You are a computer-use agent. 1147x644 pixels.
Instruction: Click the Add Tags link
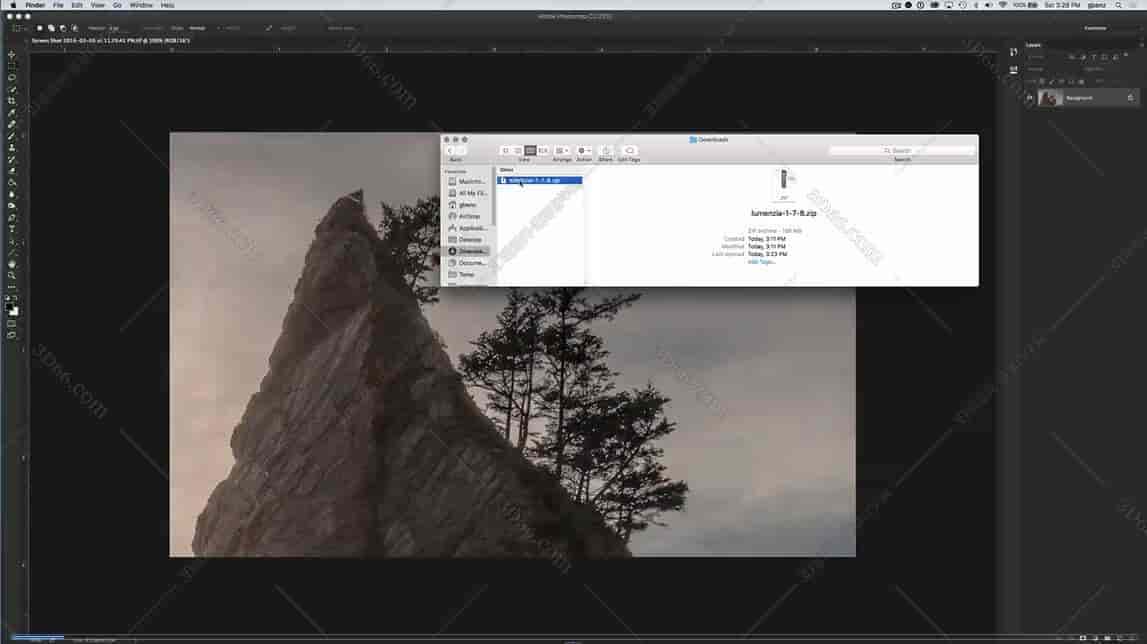761,262
